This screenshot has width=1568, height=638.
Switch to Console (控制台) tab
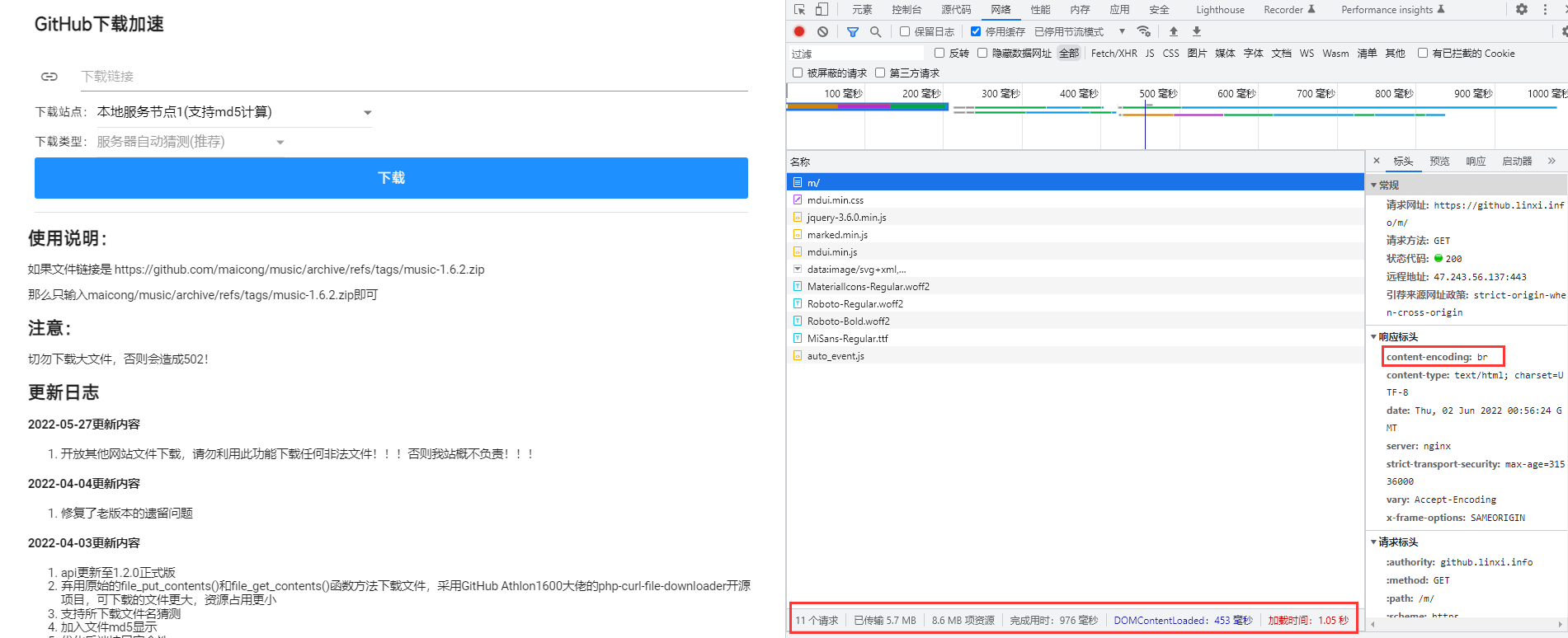[906, 9]
